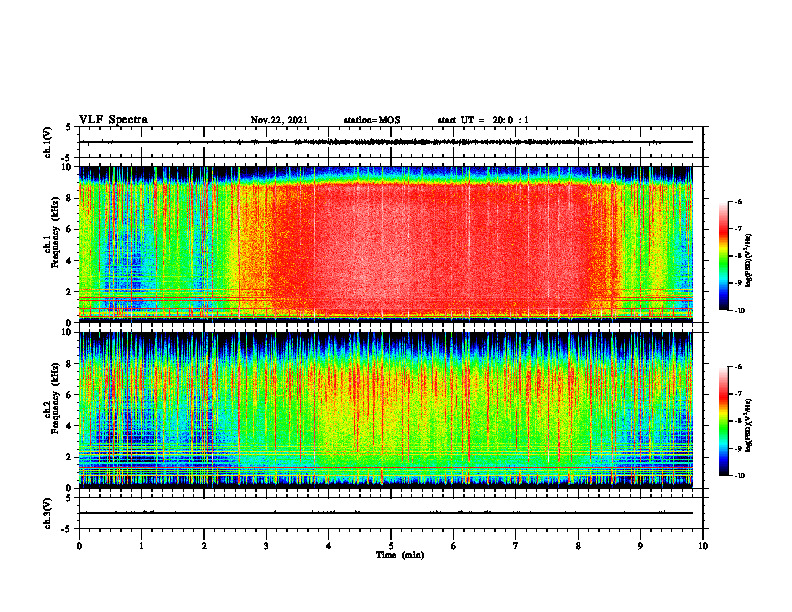Click the "0" tick on the time axis

tap(79, 546)
